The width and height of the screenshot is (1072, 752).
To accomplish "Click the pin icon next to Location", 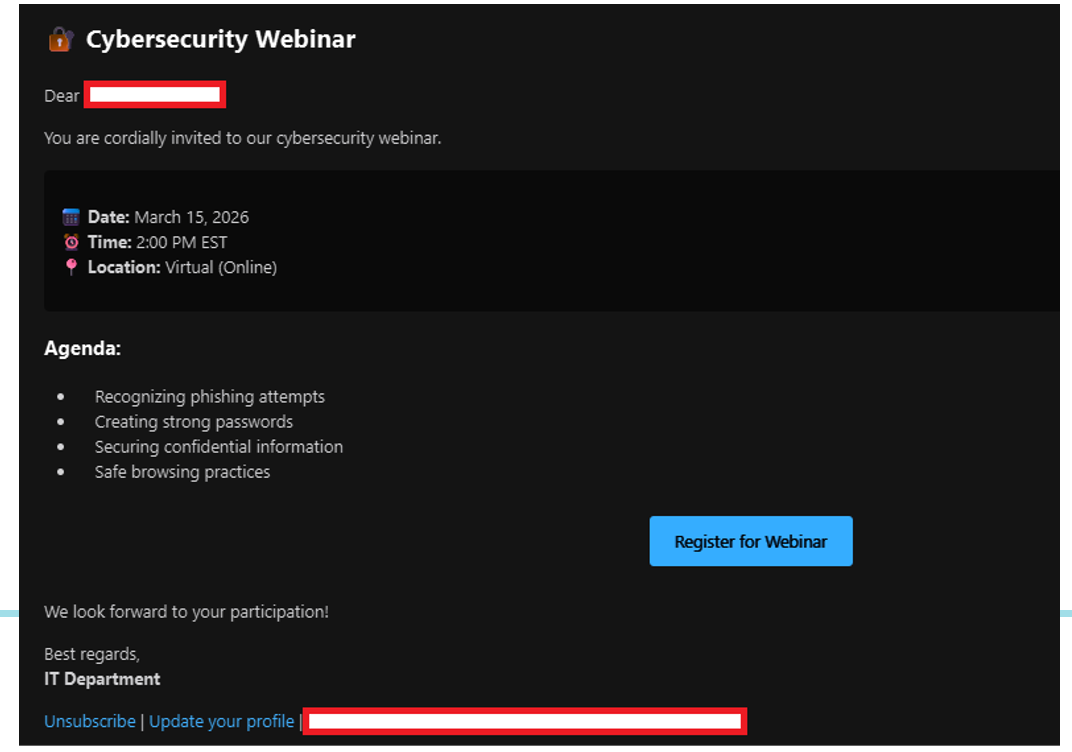I will [71, 267].
